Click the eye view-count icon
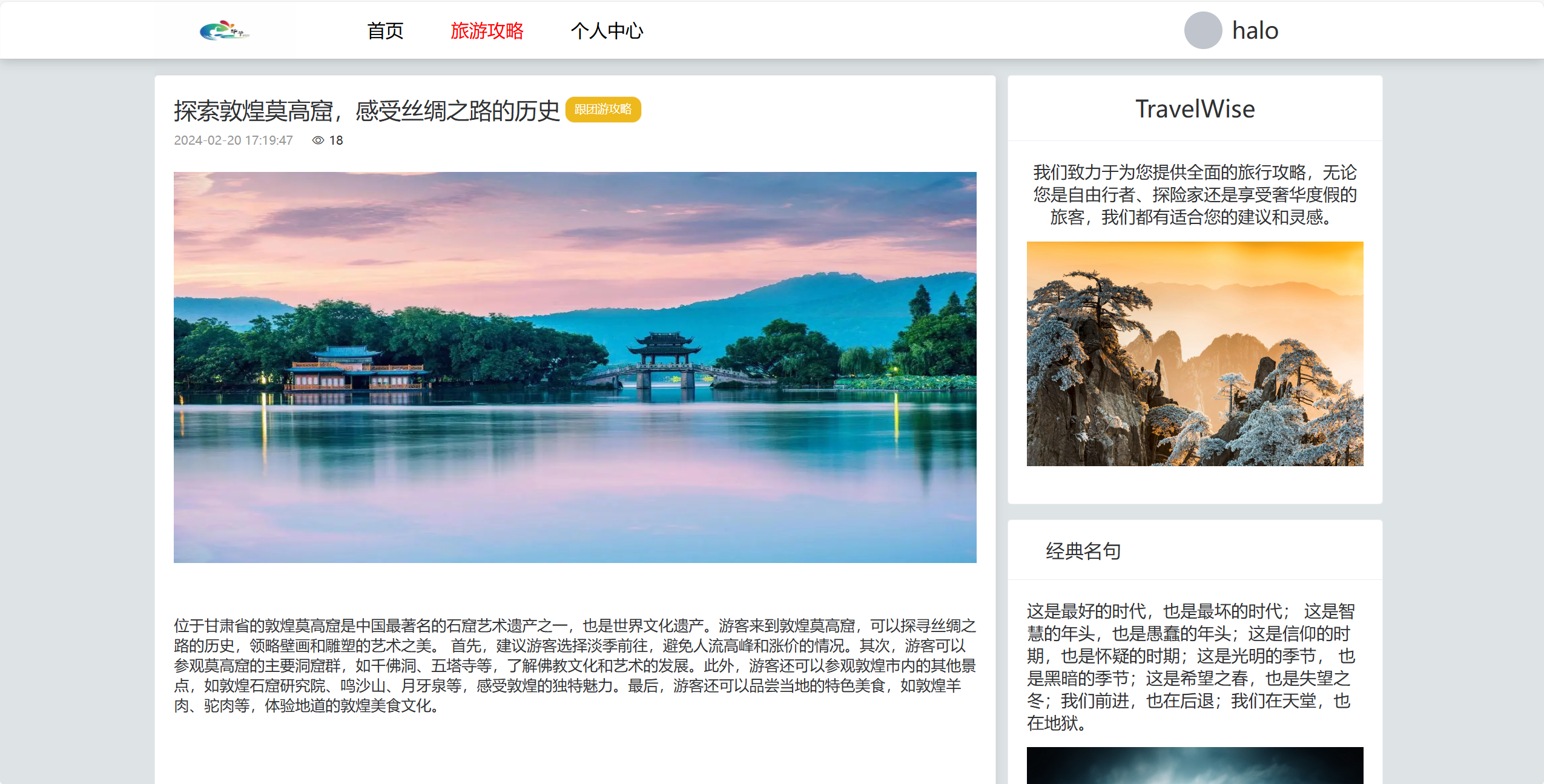The width and height of the screenshot is (1544, 784). (318, 140)
